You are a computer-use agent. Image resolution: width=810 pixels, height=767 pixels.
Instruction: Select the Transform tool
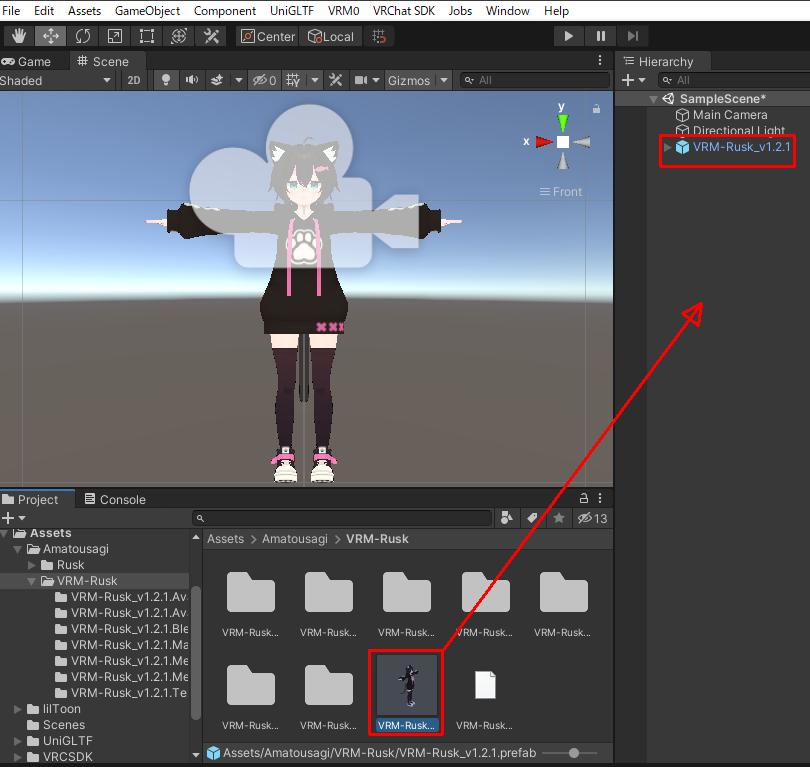pyautogui.click(x=179, y=36)
